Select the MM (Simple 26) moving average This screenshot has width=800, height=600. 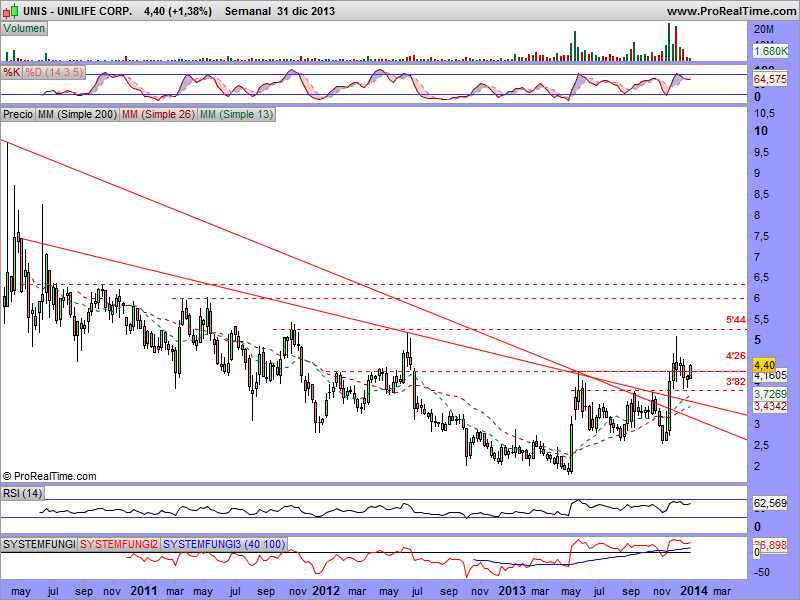coord(157,115)
